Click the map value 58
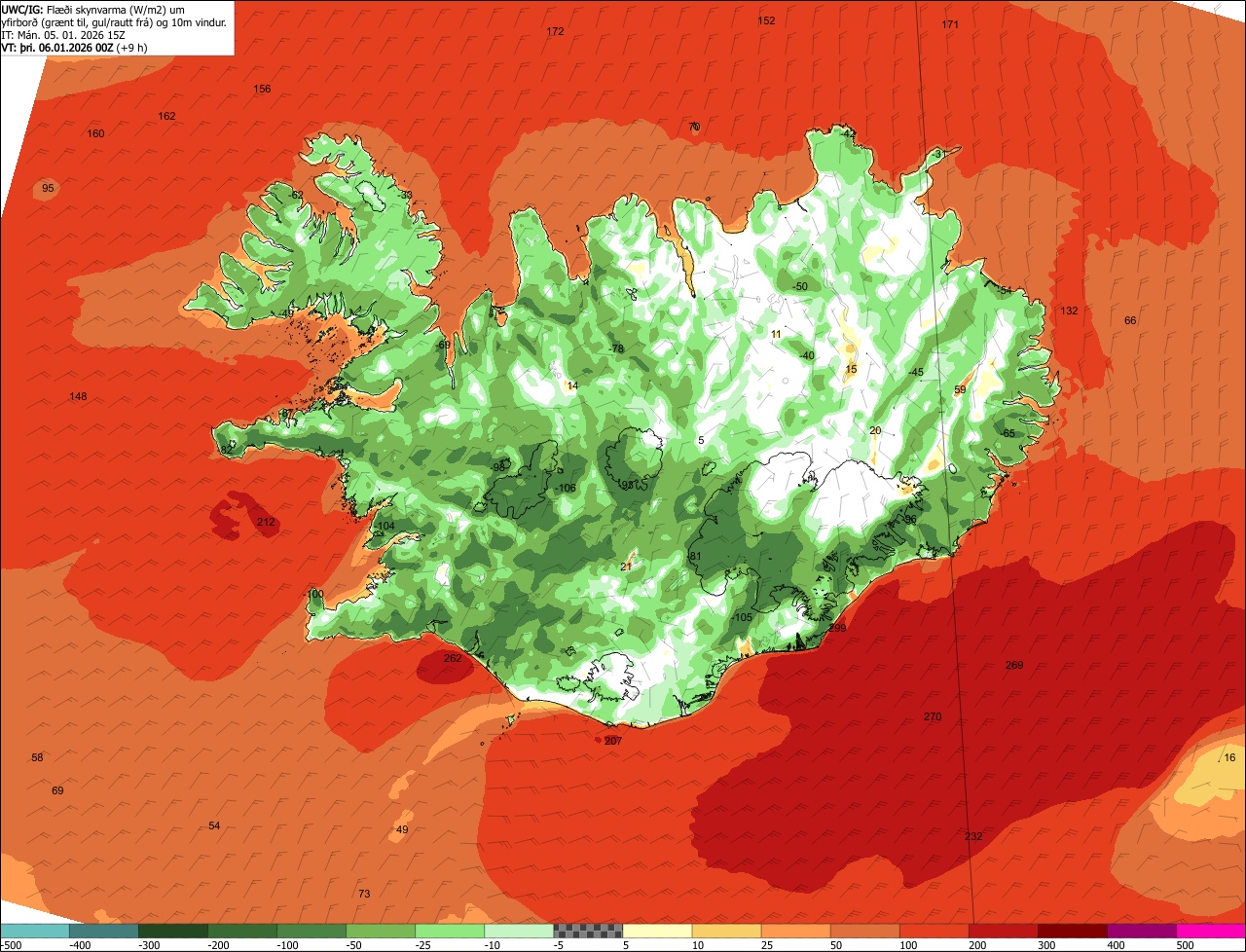 pos(37,758)
